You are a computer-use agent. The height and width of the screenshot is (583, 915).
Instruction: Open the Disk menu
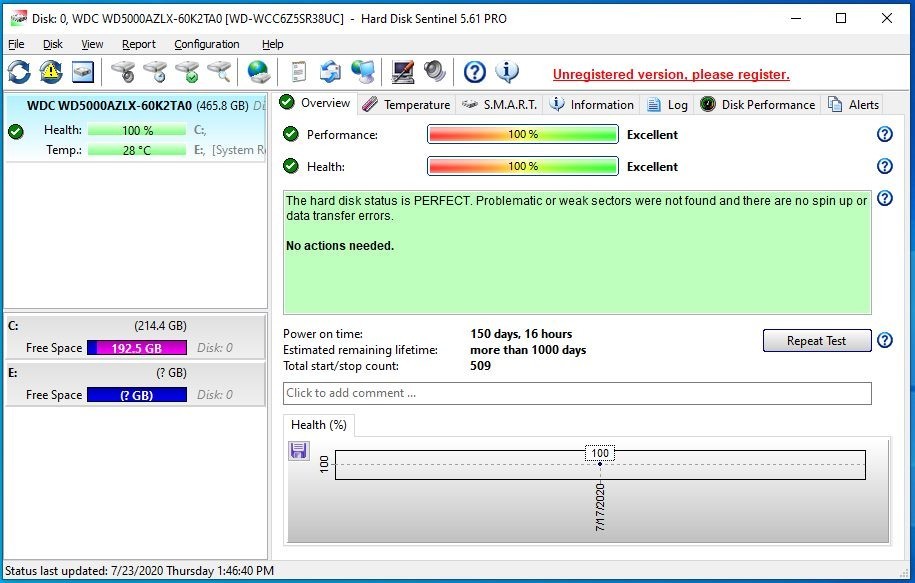point(53,44)
